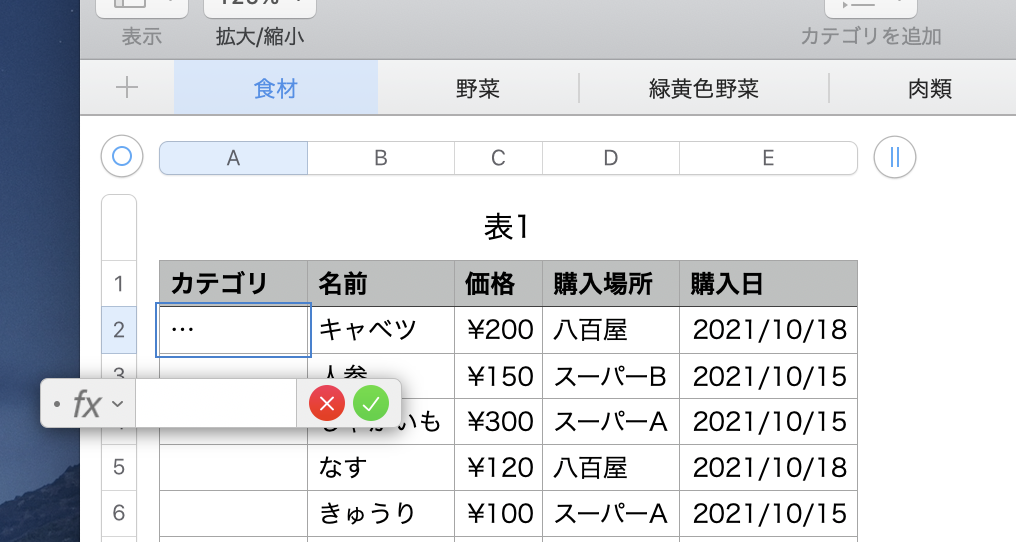Select the whole table with the circle handle
The width and height of the screenshot is (1016, 542).
[x=121, y=157]
